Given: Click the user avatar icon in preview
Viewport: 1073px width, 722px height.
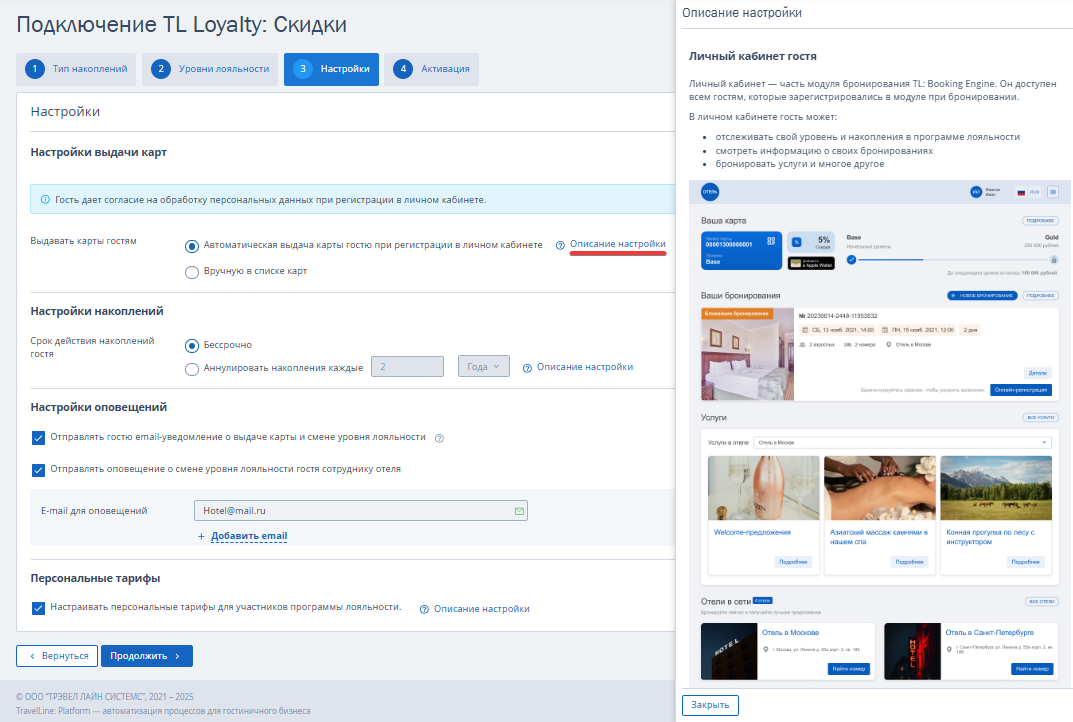Looking at the screenshot, I should (977, 192).
